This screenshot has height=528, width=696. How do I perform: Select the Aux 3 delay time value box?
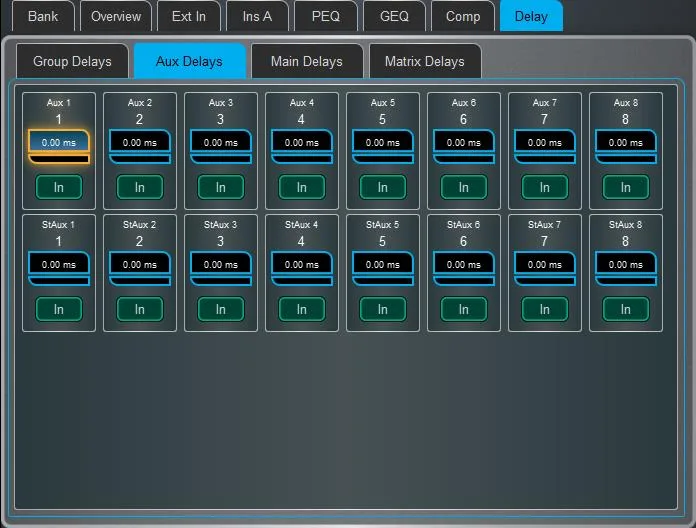pyautogui.click(x=221, y=142)
